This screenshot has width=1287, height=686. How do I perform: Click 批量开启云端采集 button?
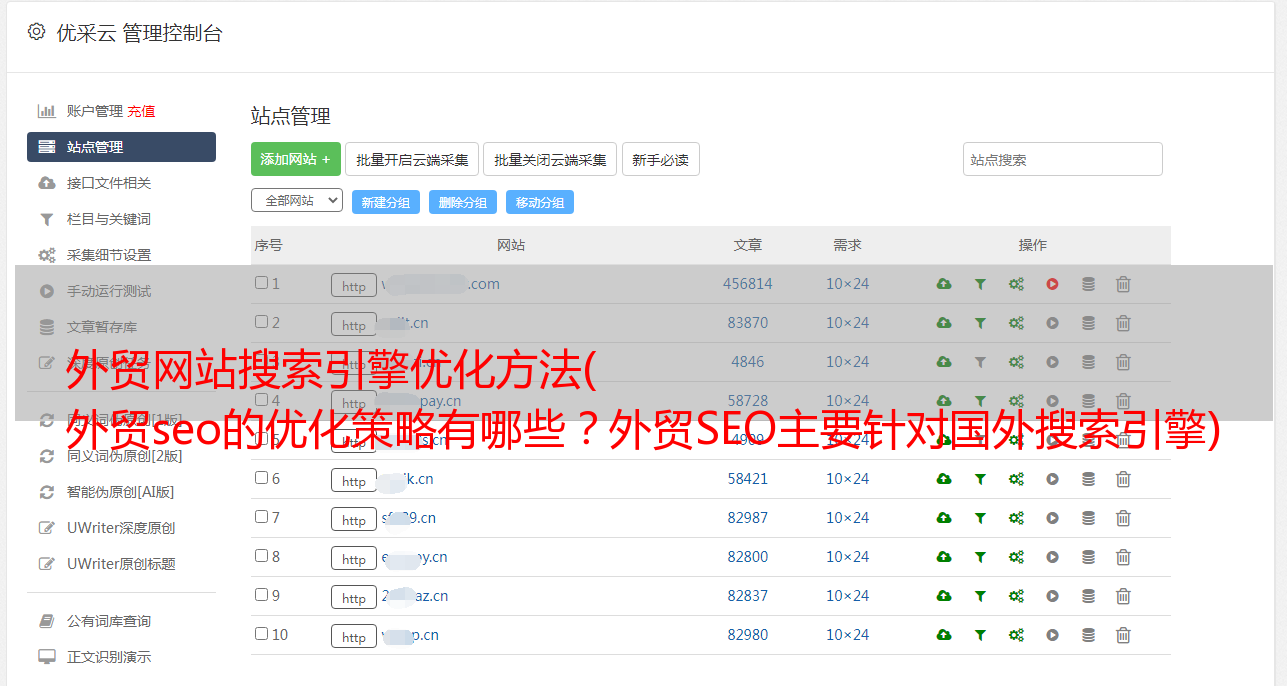click(x=412, y=159)
